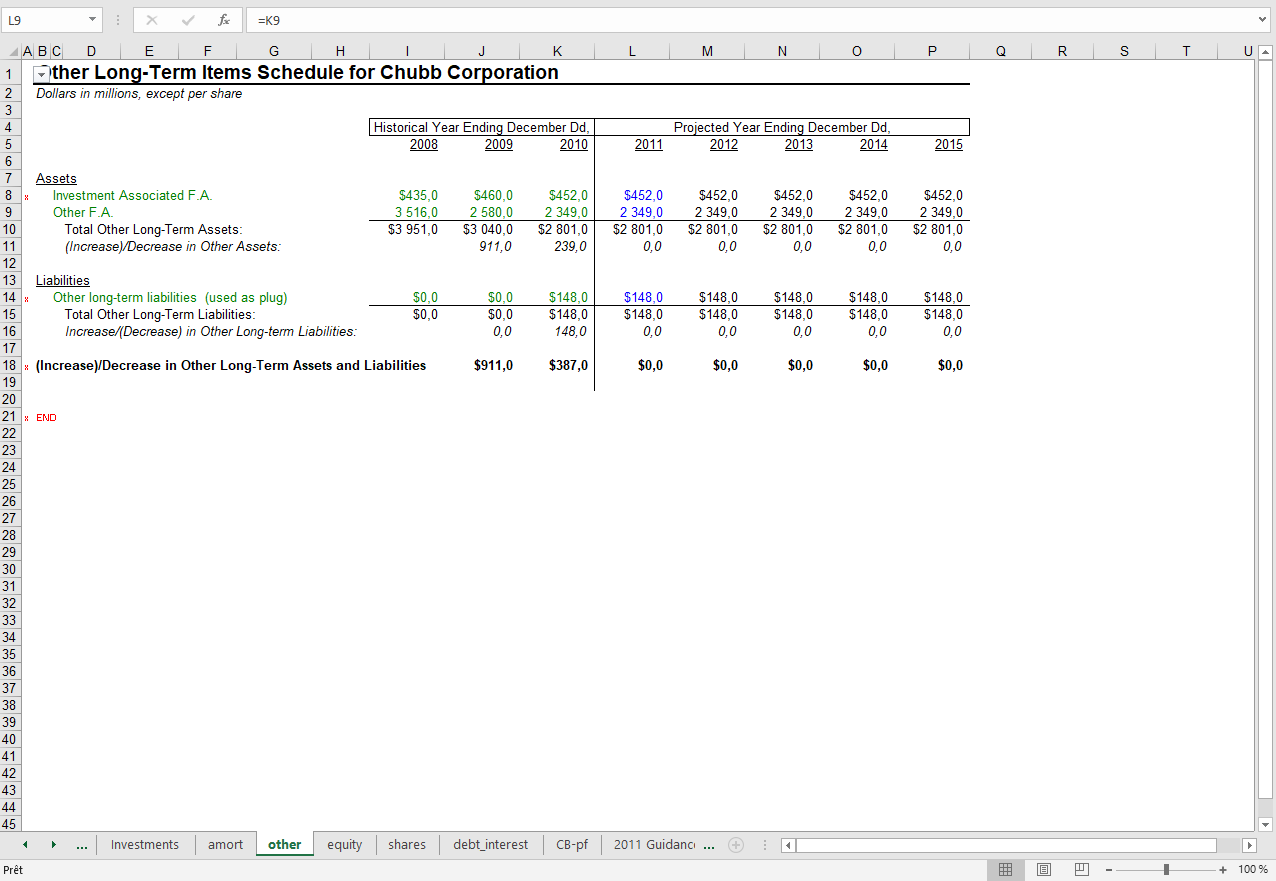The height and width of the screenshot is (881, 1276).
Task: Click the 2015 year header
Action: coord(949,145)
